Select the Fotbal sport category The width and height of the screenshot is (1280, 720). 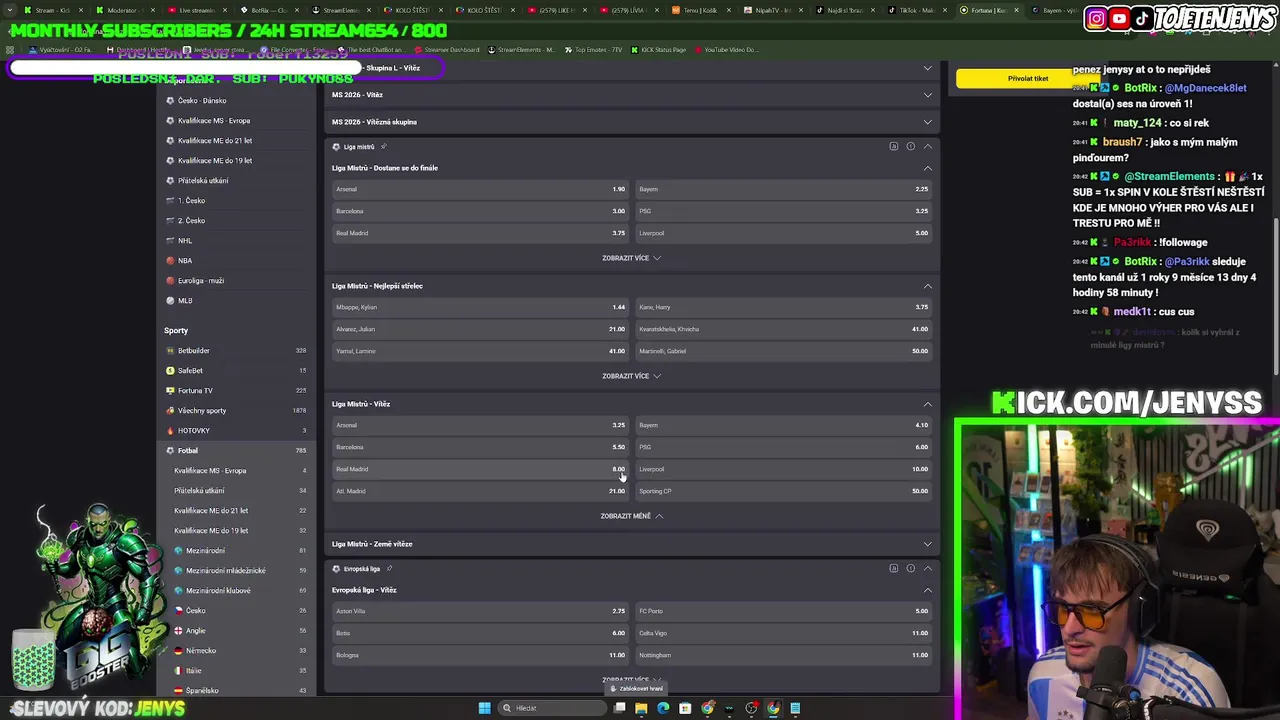coord(236,451)
